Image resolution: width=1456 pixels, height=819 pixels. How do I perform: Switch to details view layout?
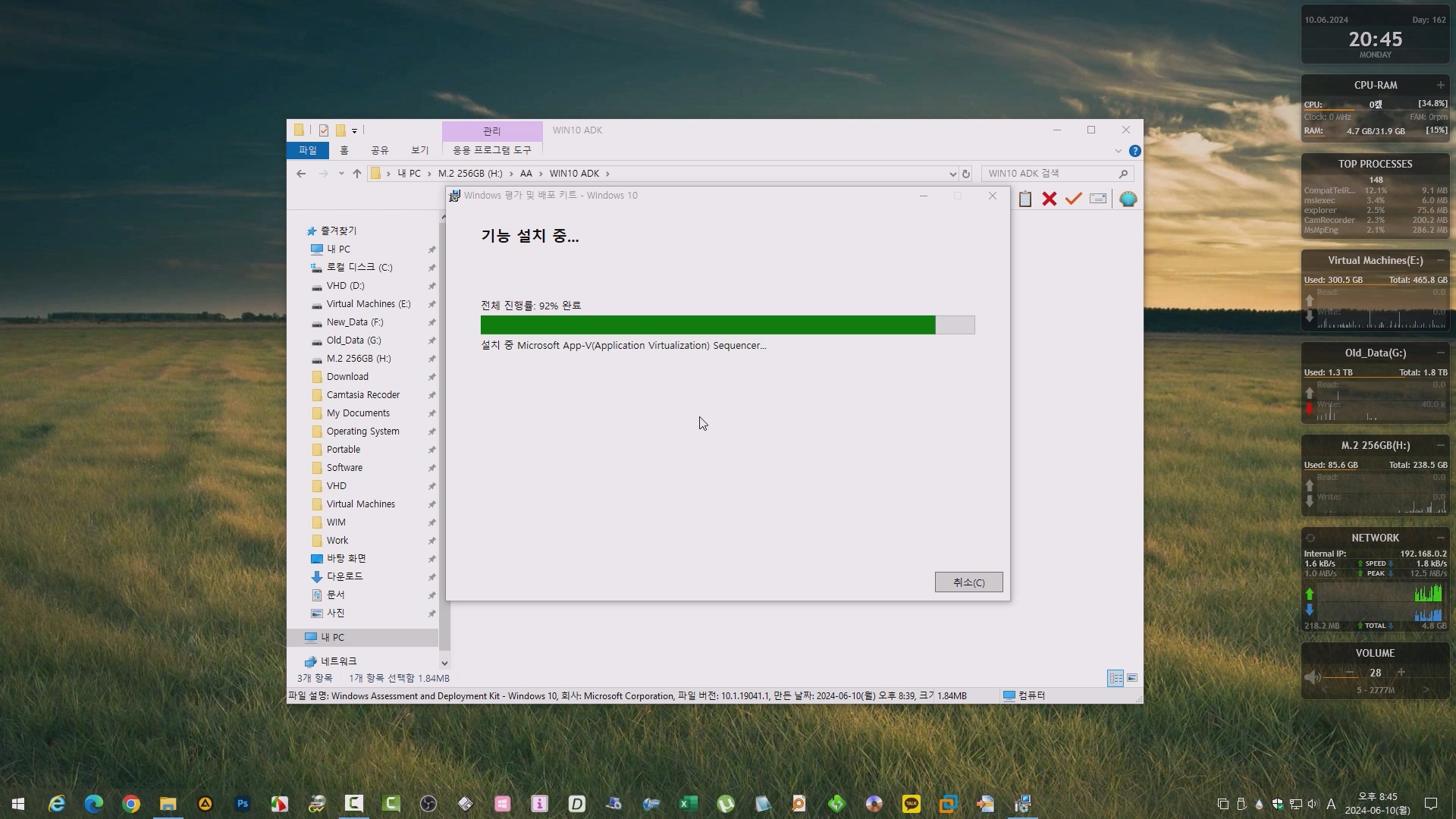point(1116,678)
